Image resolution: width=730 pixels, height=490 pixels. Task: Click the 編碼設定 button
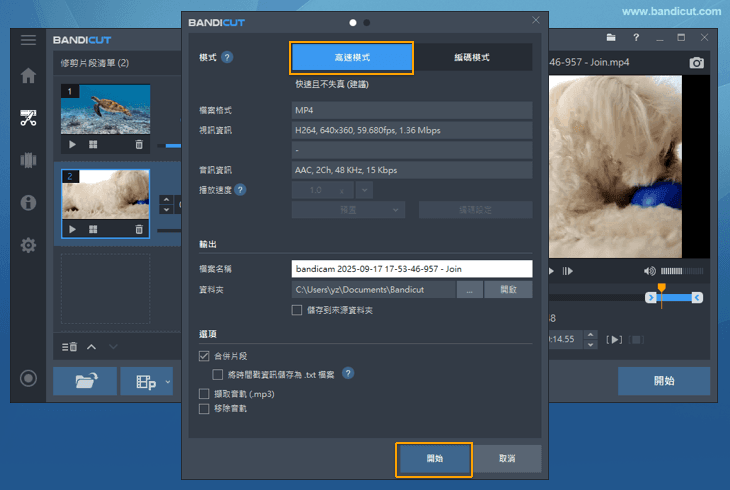[475, 210]
